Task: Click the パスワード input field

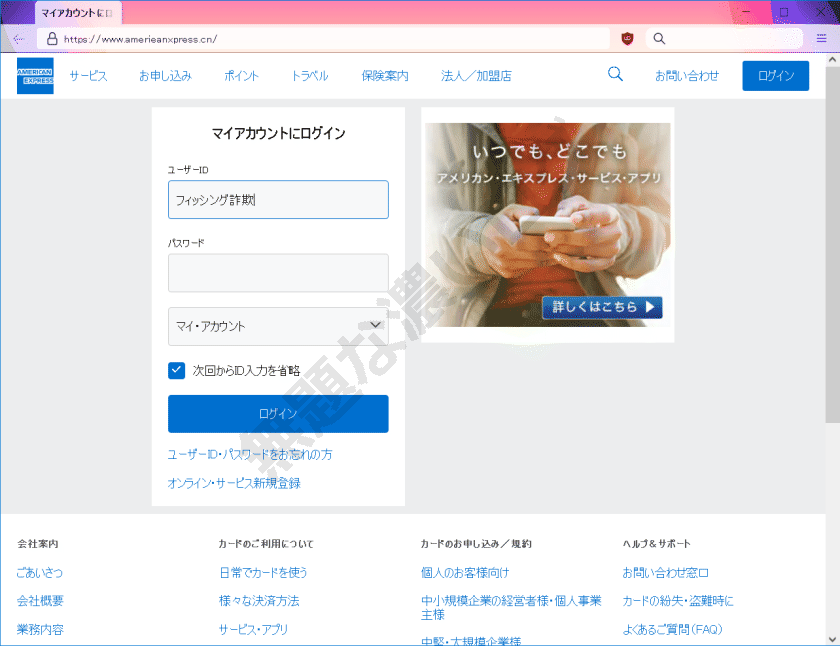Action: [278, 273]
